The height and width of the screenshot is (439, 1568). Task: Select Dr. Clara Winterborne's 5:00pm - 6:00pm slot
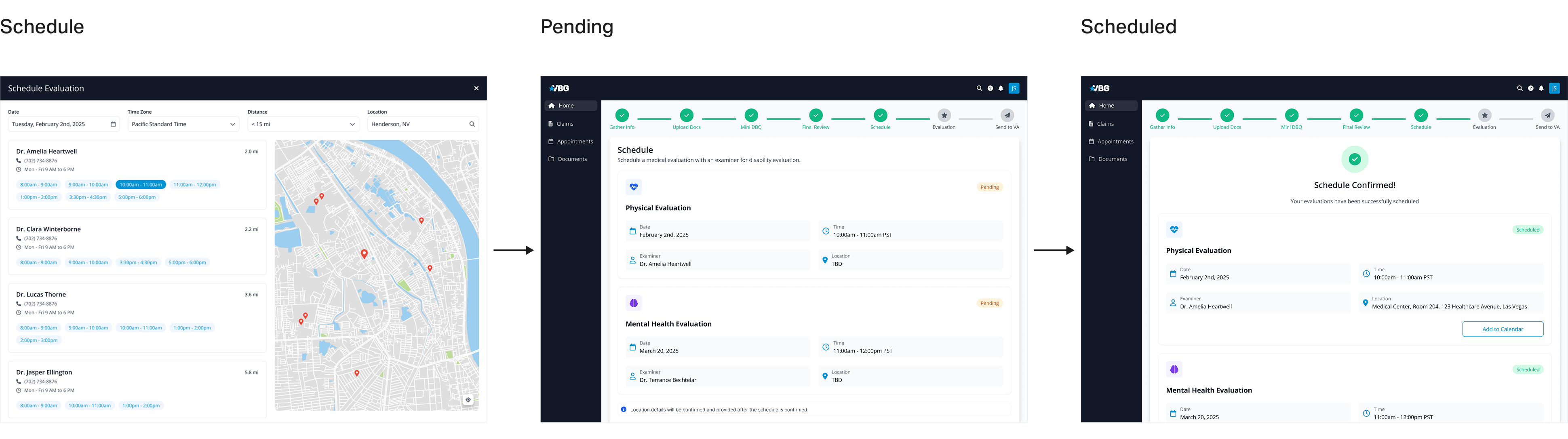click(187, 262)
